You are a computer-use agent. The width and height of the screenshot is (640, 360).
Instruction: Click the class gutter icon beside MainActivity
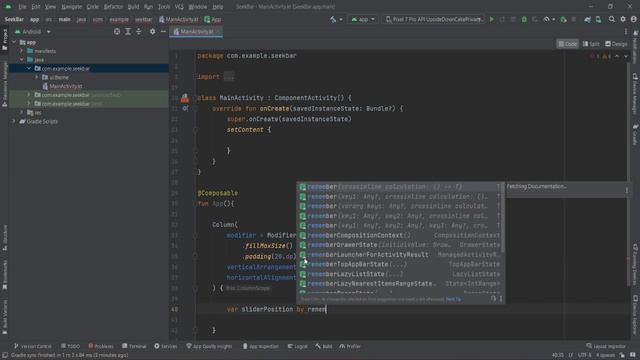tap(185, 98)
